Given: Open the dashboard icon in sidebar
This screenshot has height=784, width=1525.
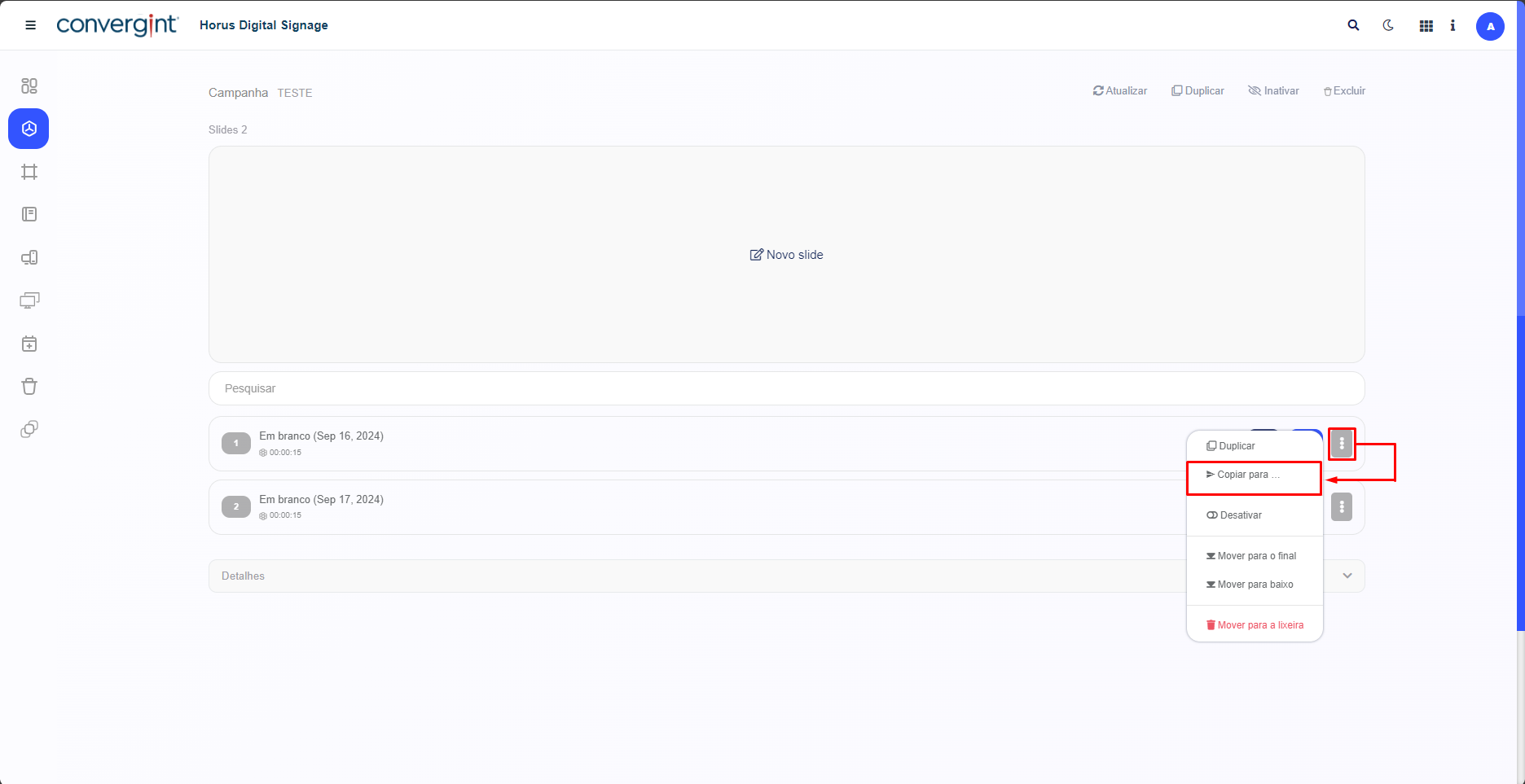Looking at the screenshot, I should (x=29, y=85).
